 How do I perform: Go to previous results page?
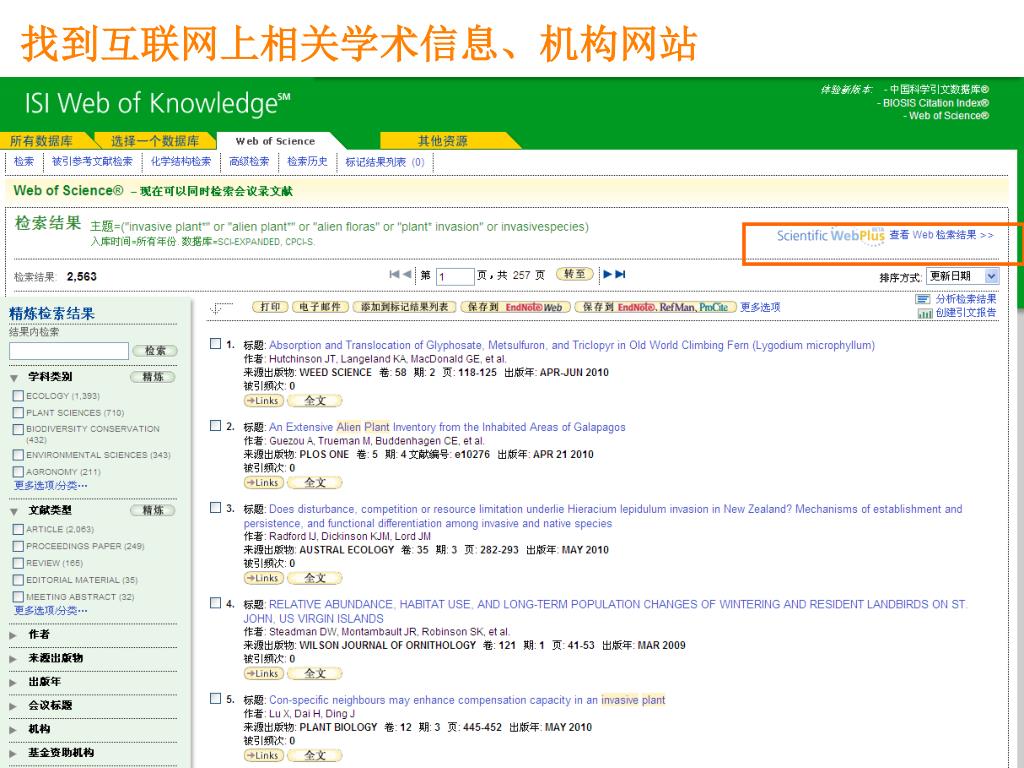coord(407,274)
